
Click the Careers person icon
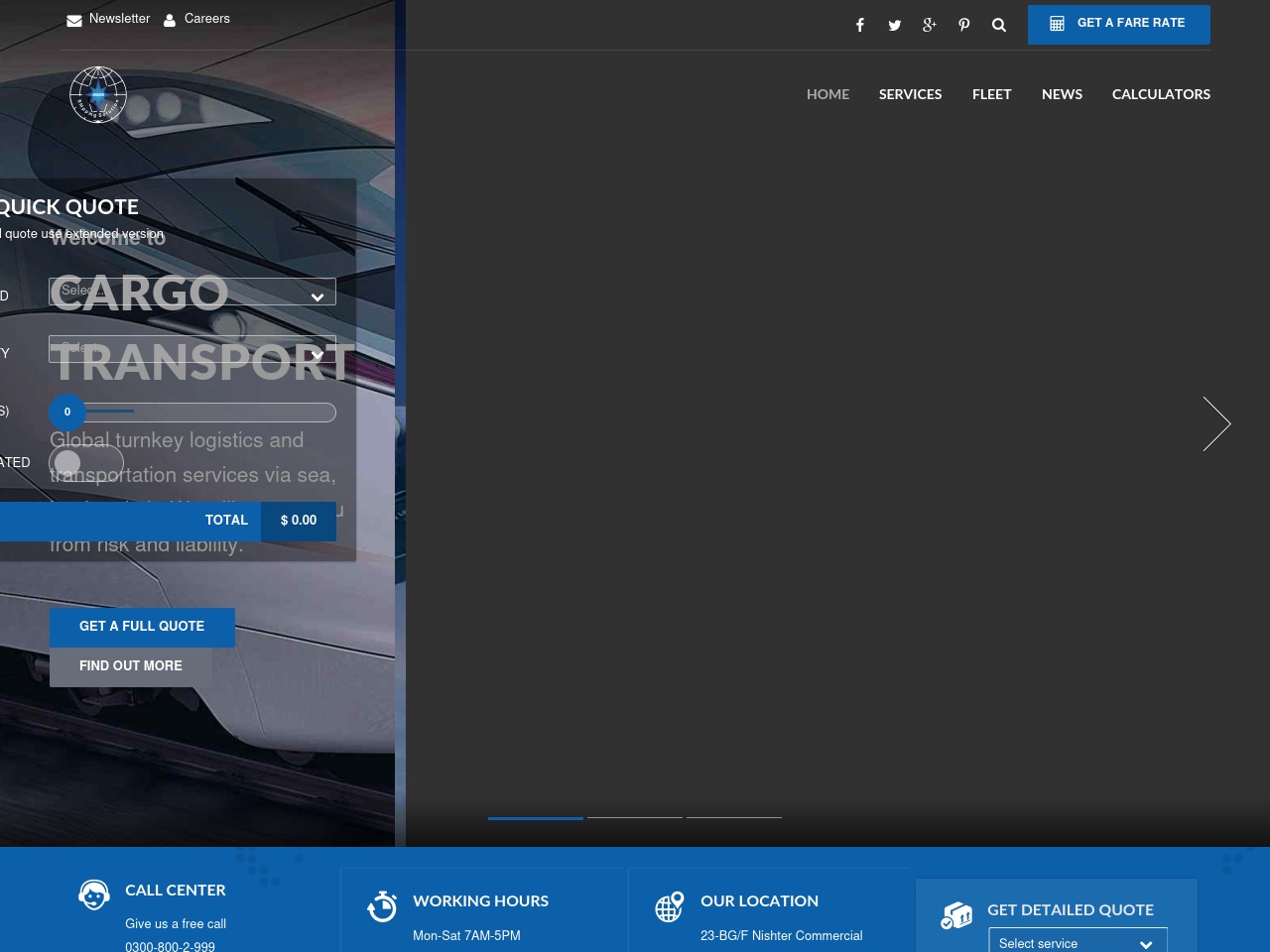170,20
